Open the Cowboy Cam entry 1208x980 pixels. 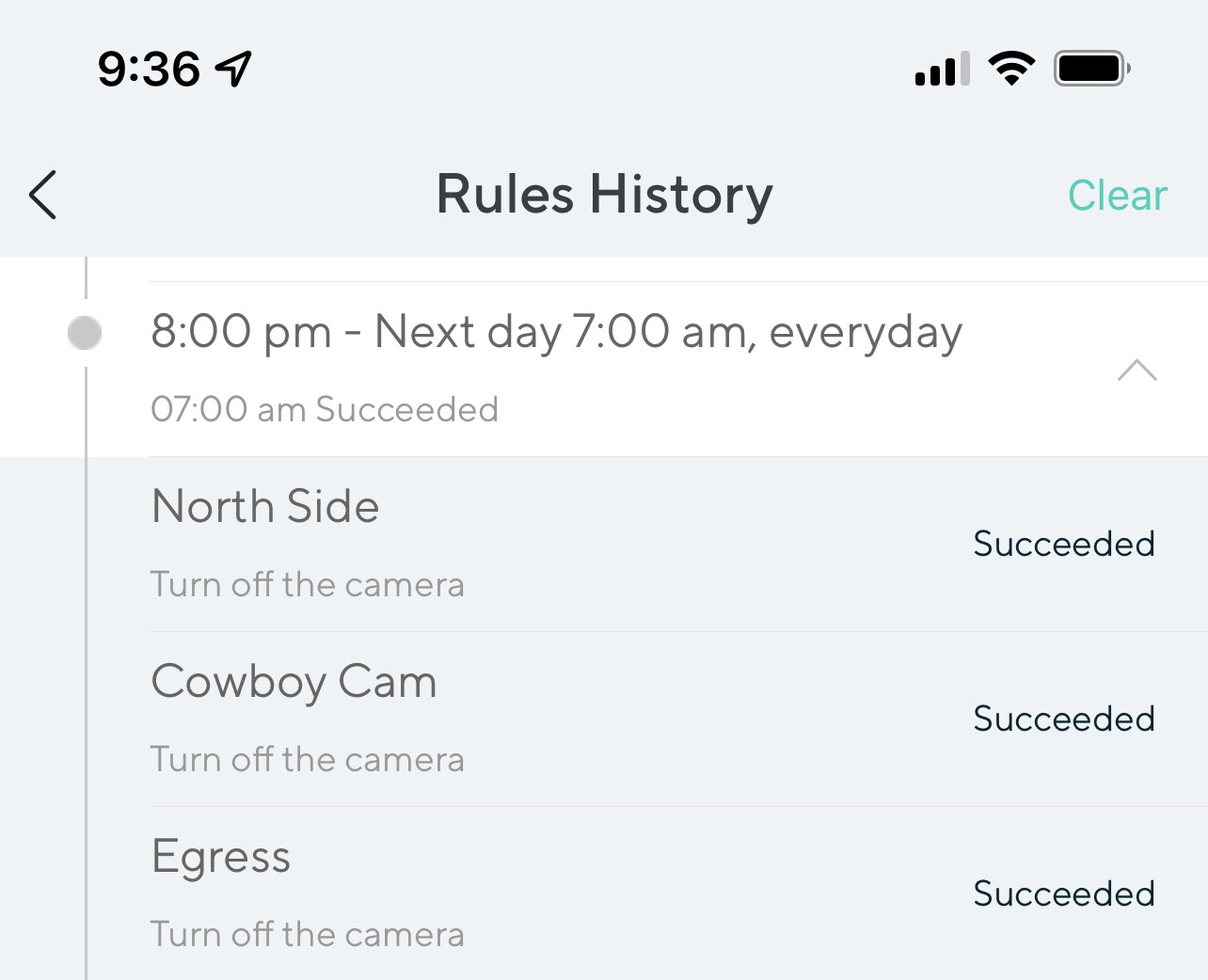(x=294, y=682)
